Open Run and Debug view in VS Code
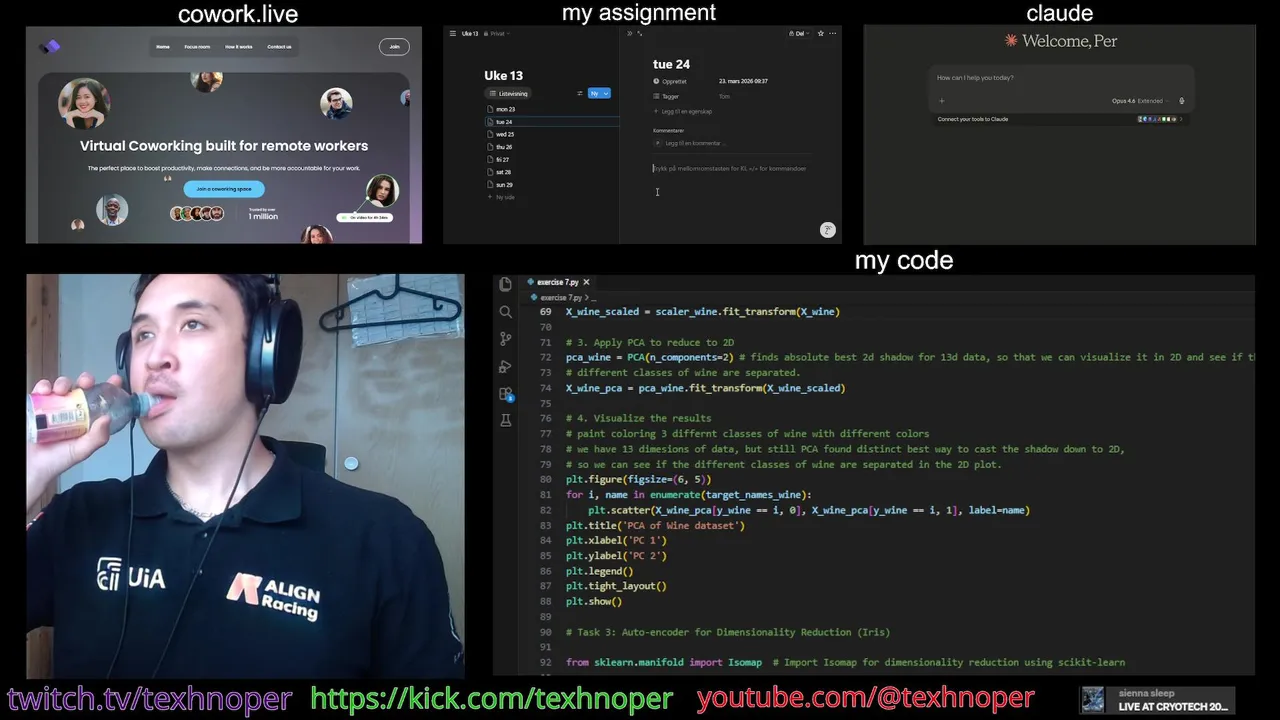 505,366
